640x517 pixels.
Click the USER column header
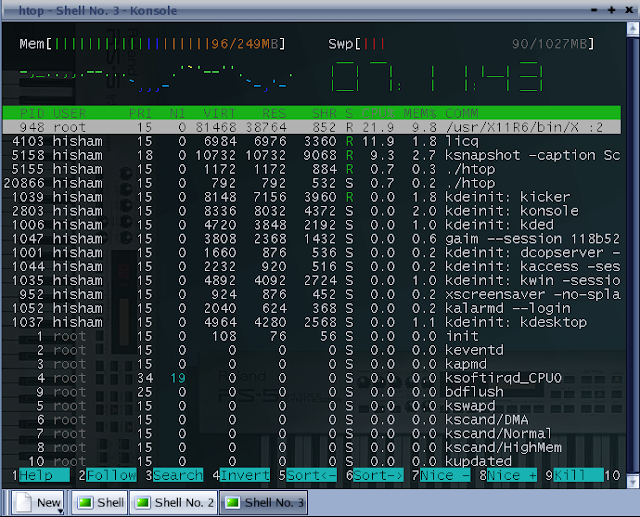click(x=69, y=113)
